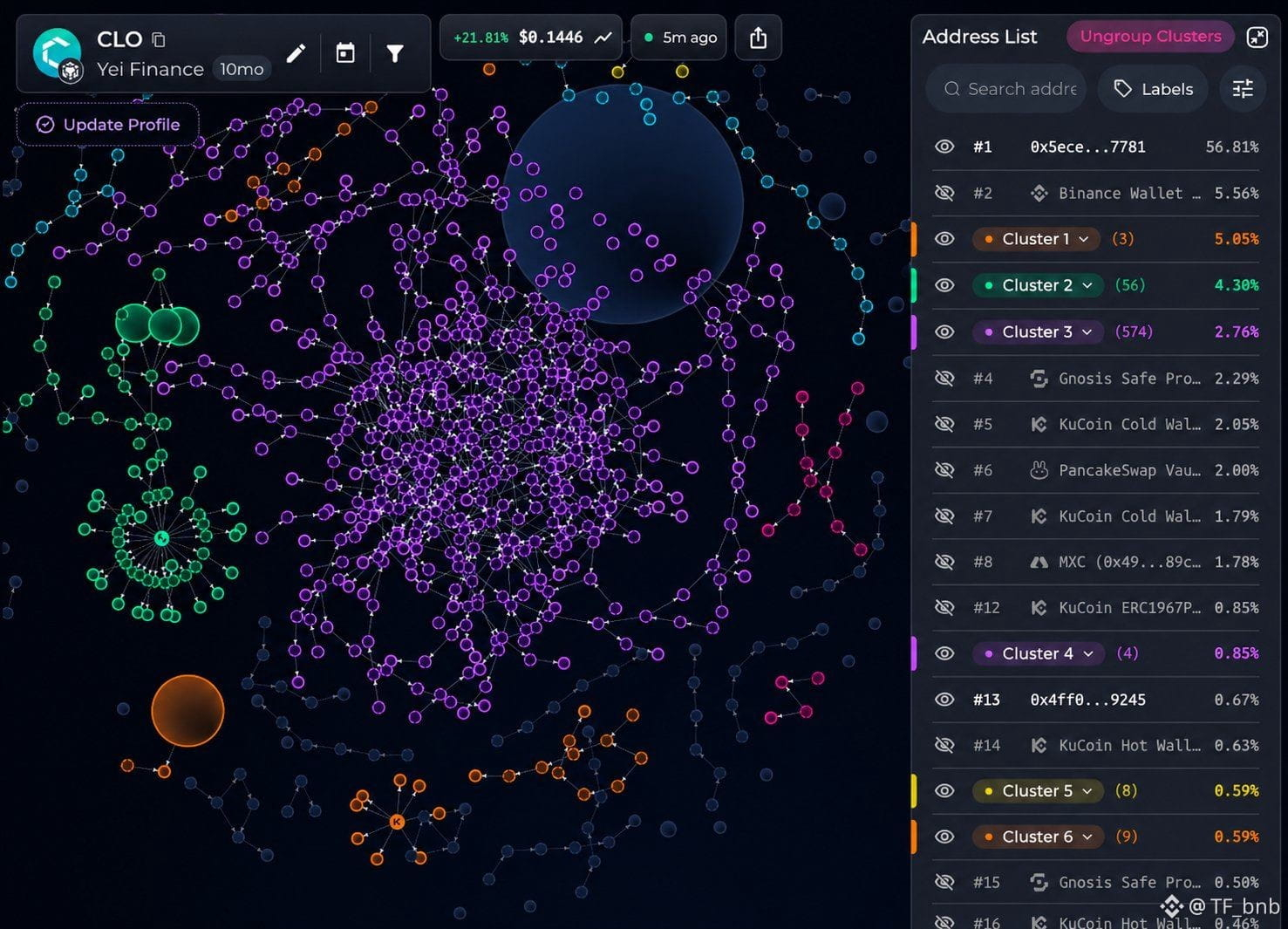
Task: Select the PancakeSwap Vault #6 row
Action: (x=1096, y=470)
